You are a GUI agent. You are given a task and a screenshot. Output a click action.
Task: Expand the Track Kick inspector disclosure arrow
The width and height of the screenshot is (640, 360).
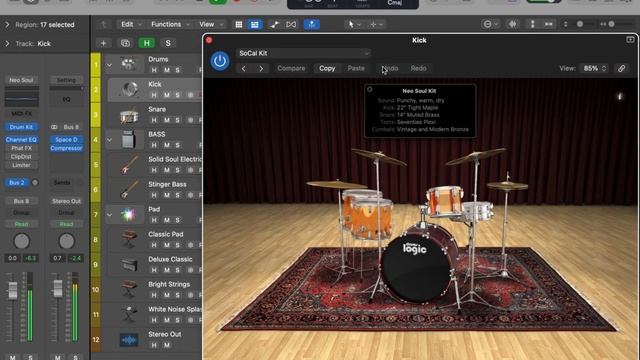pyautogui.click(x=7, y=44)
